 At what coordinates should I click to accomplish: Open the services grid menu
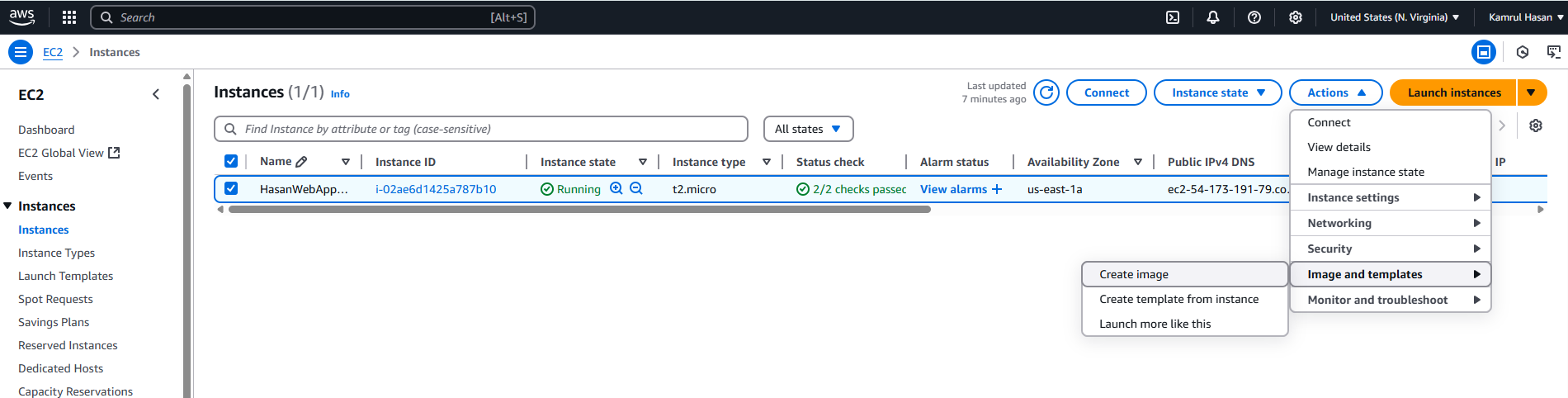point(69,17)
